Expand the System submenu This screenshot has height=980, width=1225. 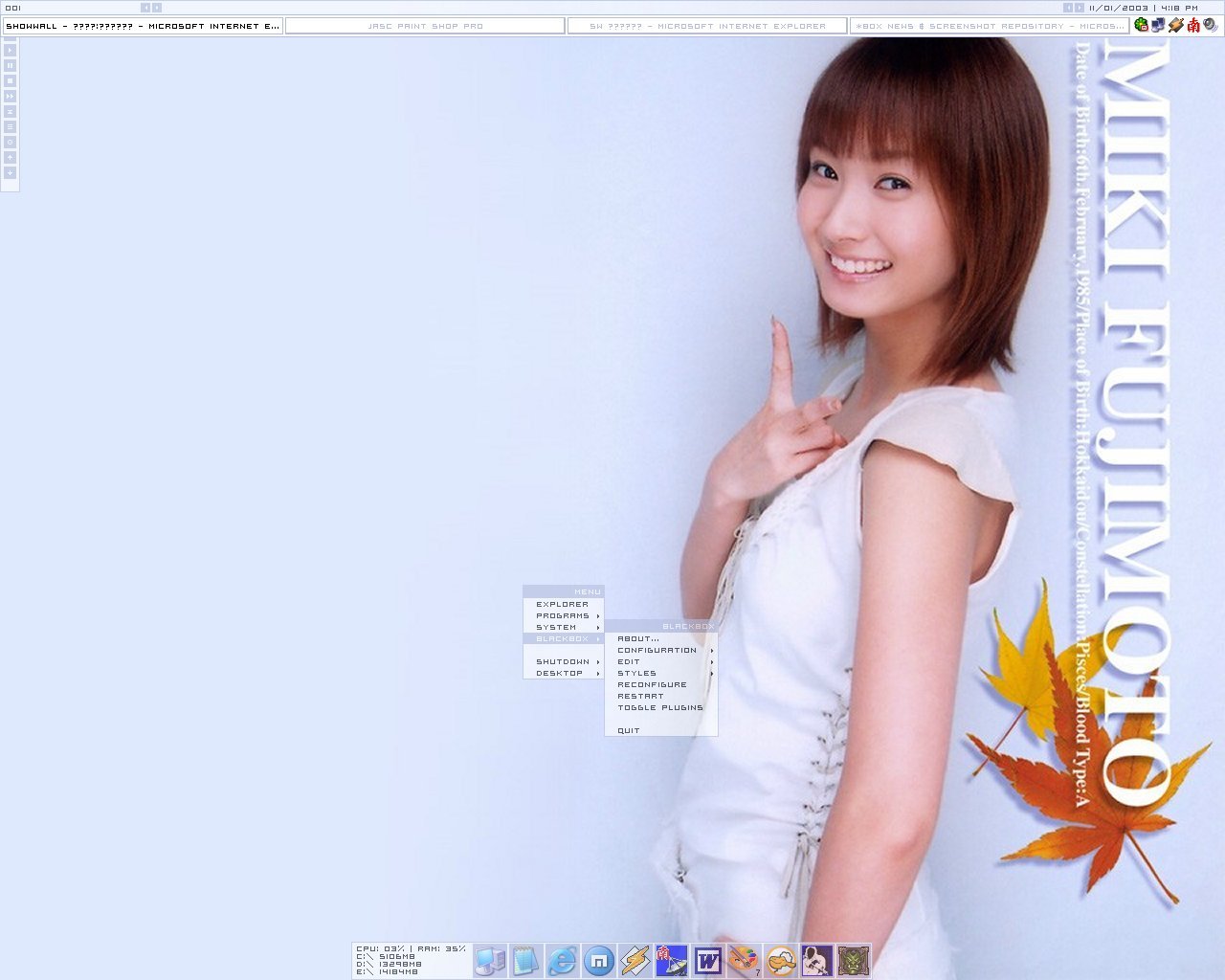(x=564, y=627)
